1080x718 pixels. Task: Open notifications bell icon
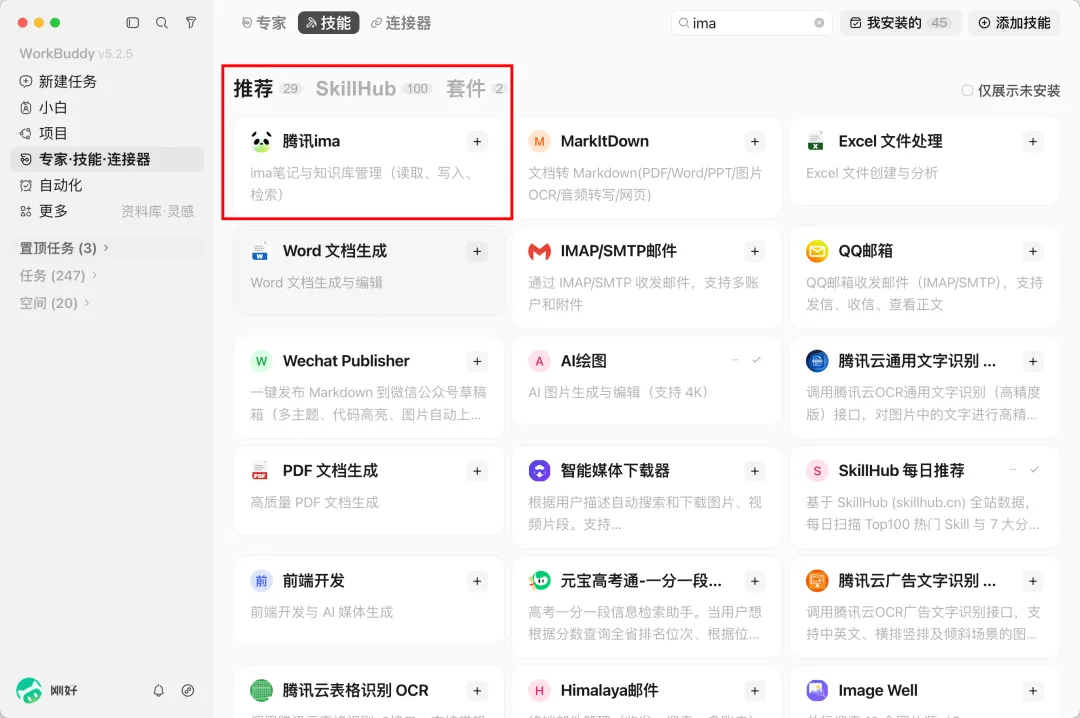pyautogui.click(x=158, y=690)
